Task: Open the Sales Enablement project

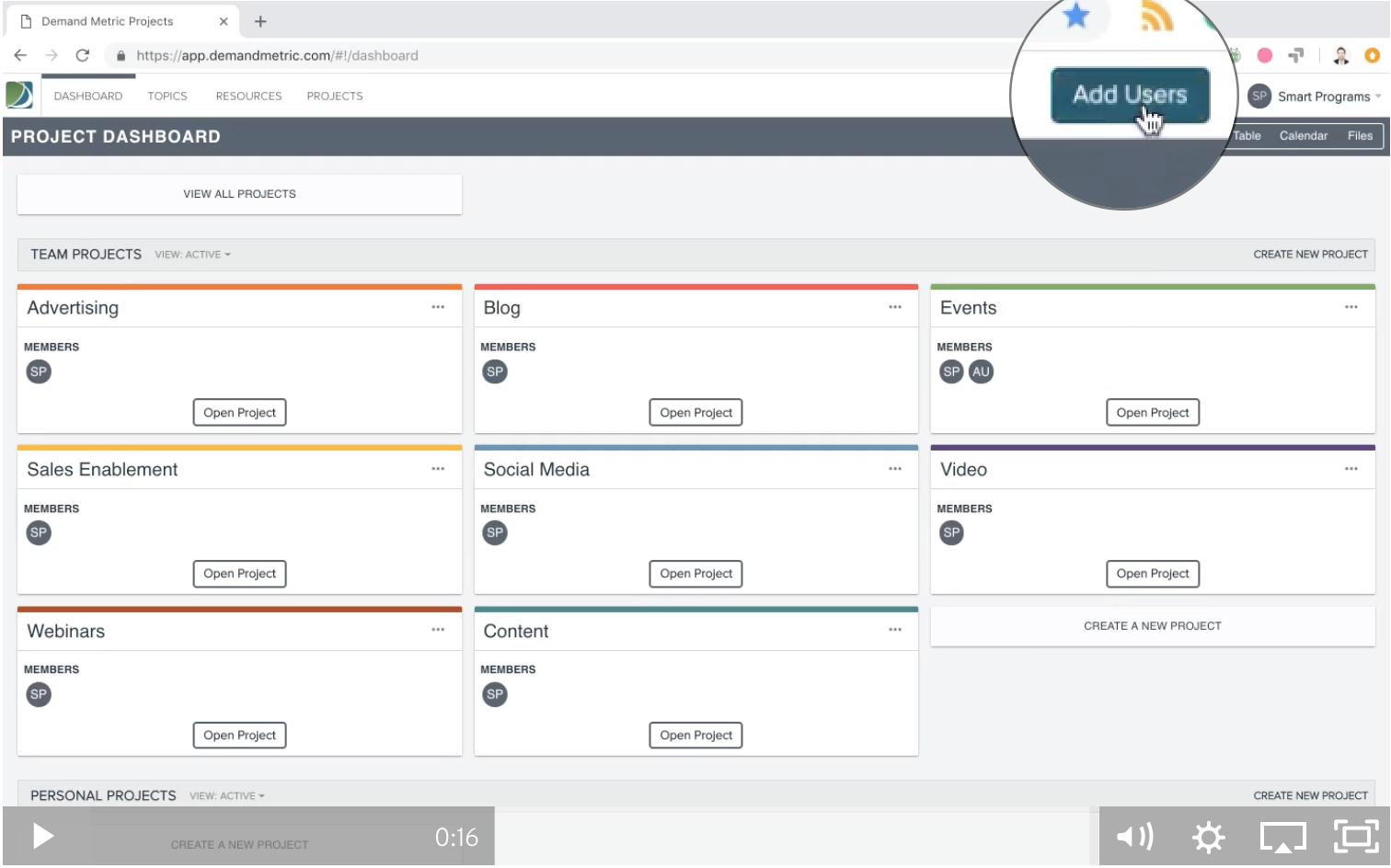Action: (239, 574)
